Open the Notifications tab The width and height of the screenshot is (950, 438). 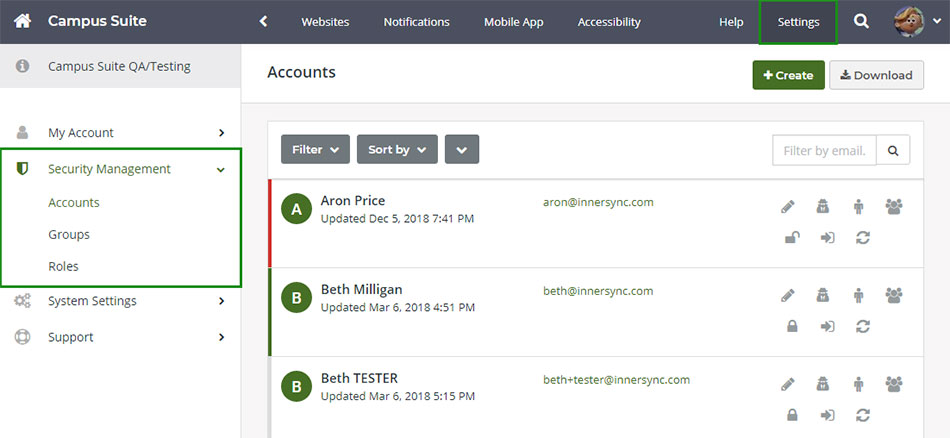[x=416, y=22]
